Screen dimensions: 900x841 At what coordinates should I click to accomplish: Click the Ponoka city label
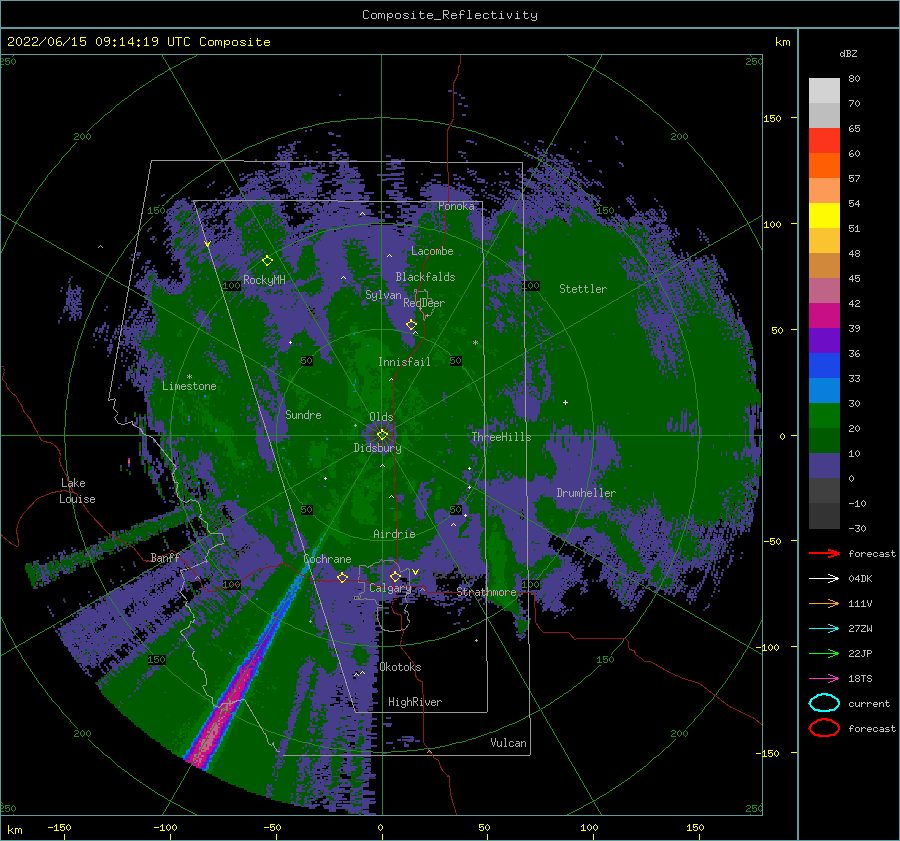(456, 206)
